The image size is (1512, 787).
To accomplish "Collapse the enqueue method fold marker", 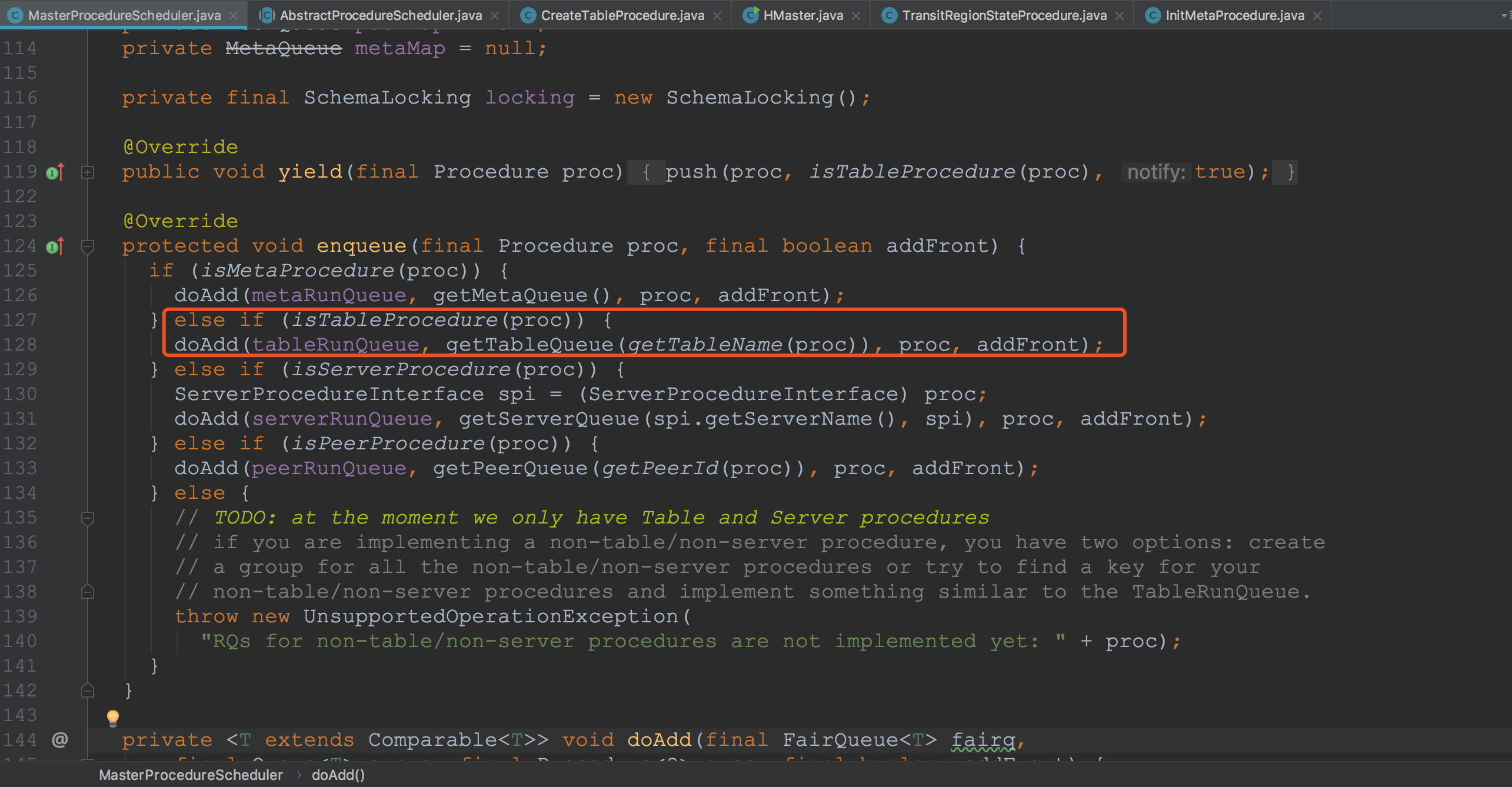I will pyautogui.click(x=88, y=246).
